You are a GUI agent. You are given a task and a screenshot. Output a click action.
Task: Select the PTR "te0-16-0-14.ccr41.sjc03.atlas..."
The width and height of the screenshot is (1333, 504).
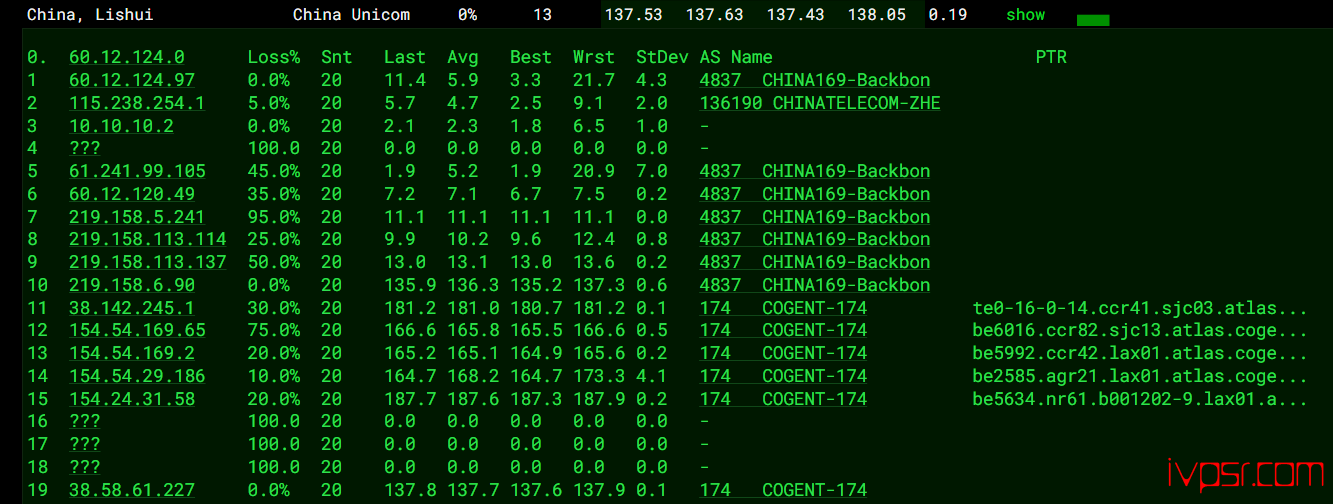[x=1140, y=308]
